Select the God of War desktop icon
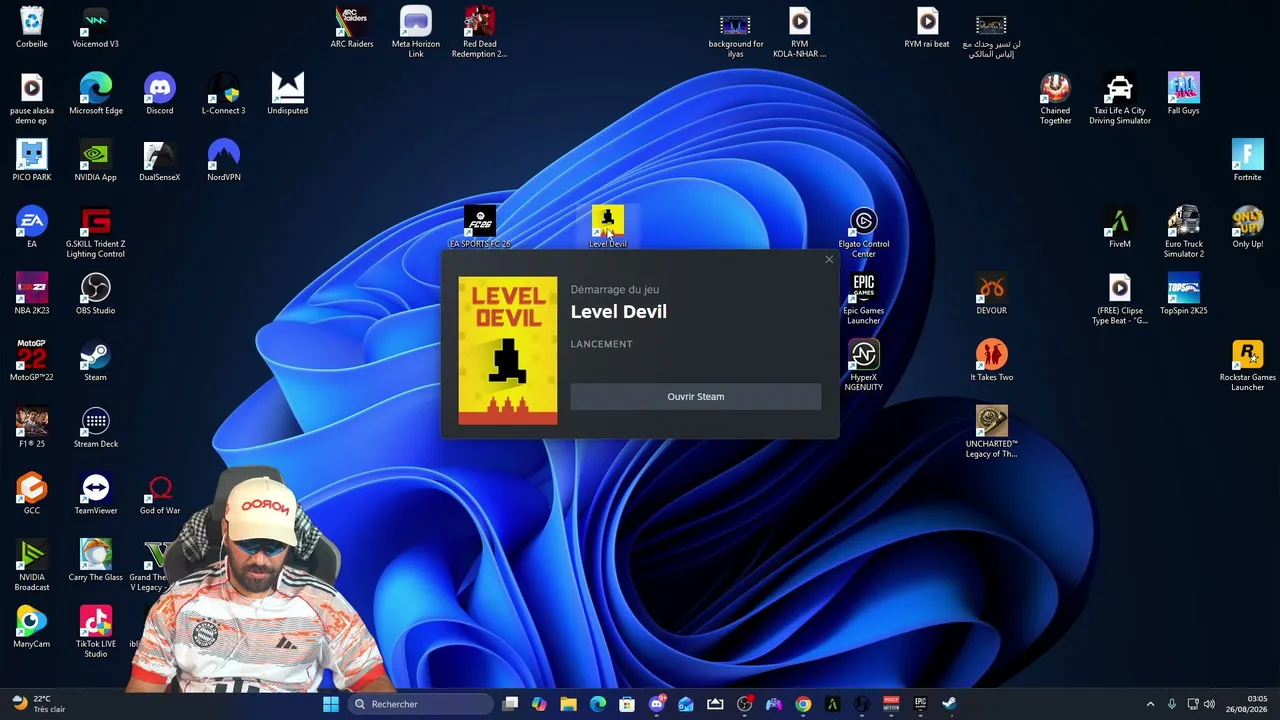Viewport: 1280px width, 720px height. [160, 494]
